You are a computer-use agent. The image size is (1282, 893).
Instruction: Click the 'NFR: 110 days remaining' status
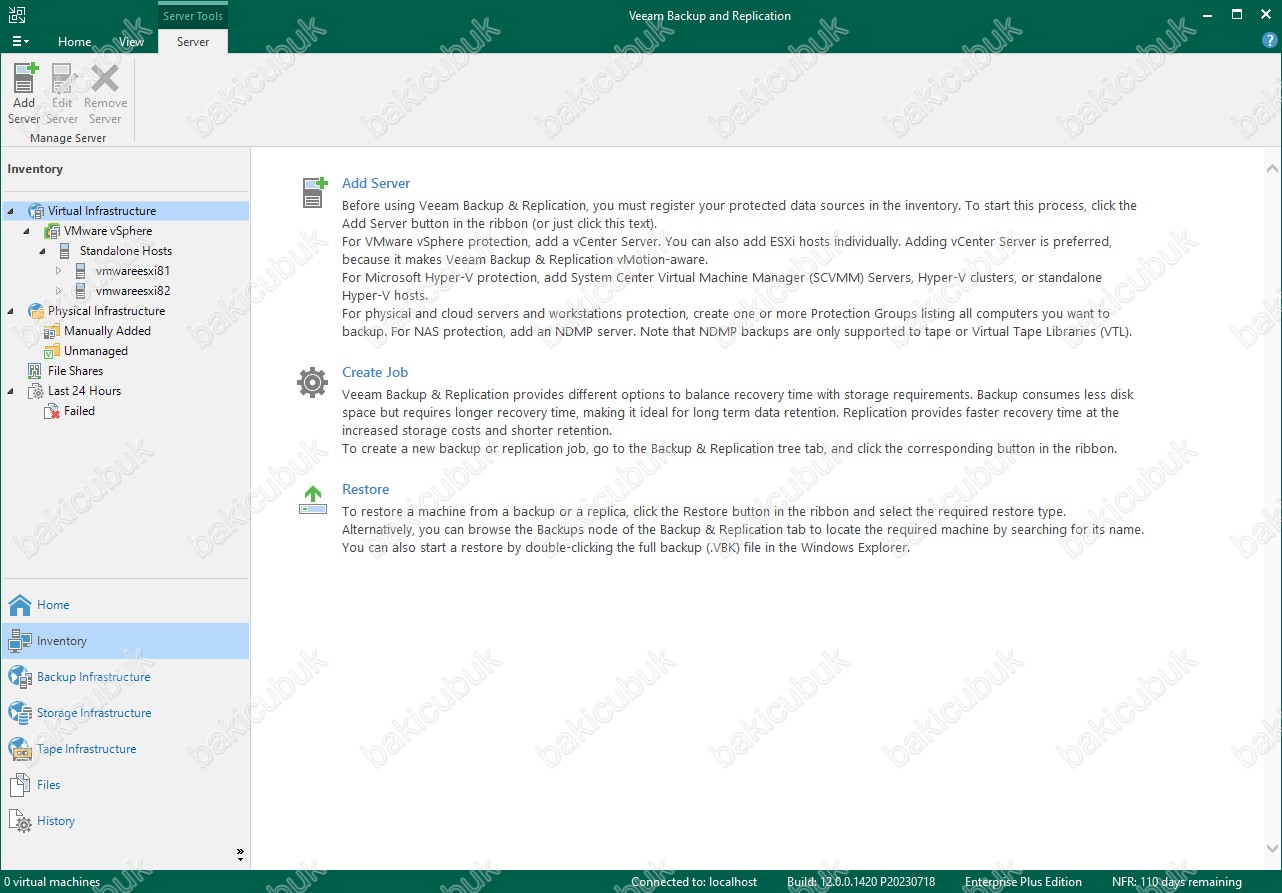point(1176,882)
